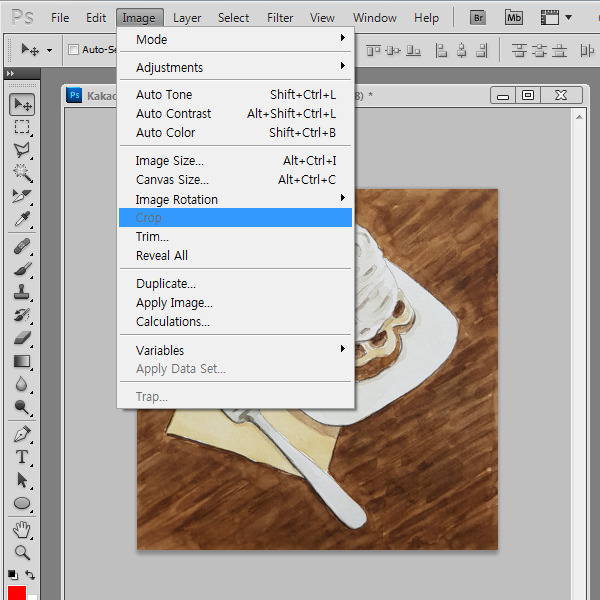600x600 pixels.
Task: Click align bottom edges icon
Action: click(413, 50)
